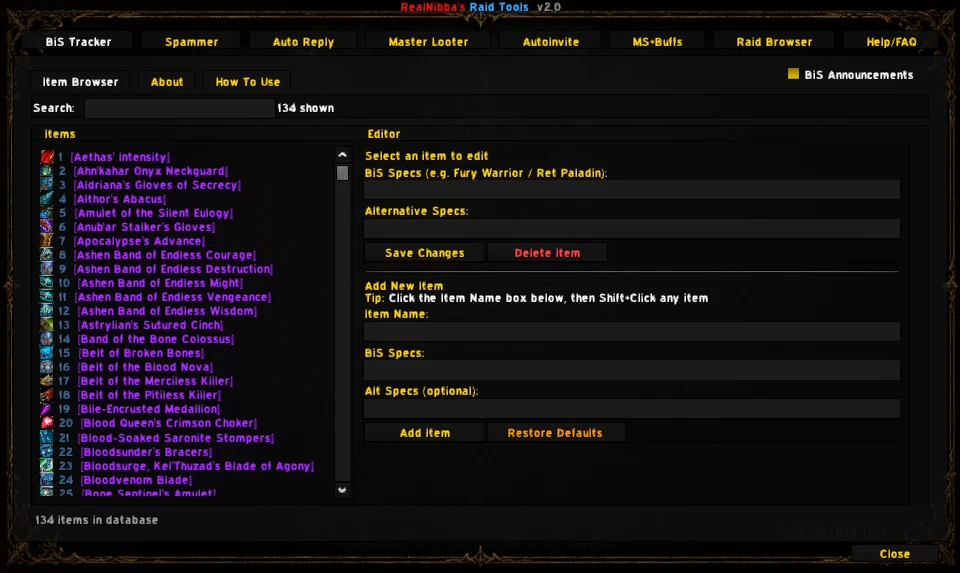Select [Bloodvenom Blade] in the list
This screenshot has height=573, width=960.
pos(137,480)
